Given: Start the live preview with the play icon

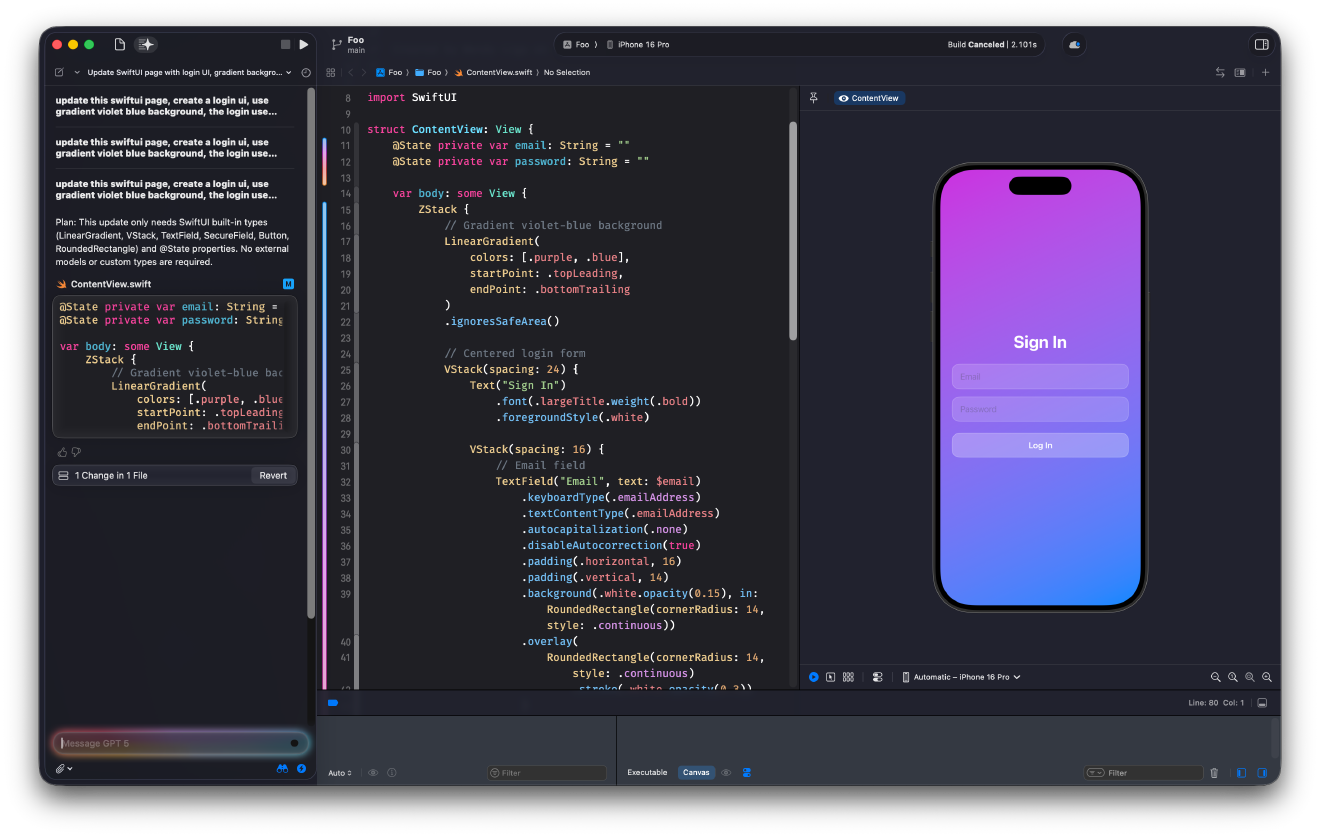Looking at the screenshot, I should 813,677.
